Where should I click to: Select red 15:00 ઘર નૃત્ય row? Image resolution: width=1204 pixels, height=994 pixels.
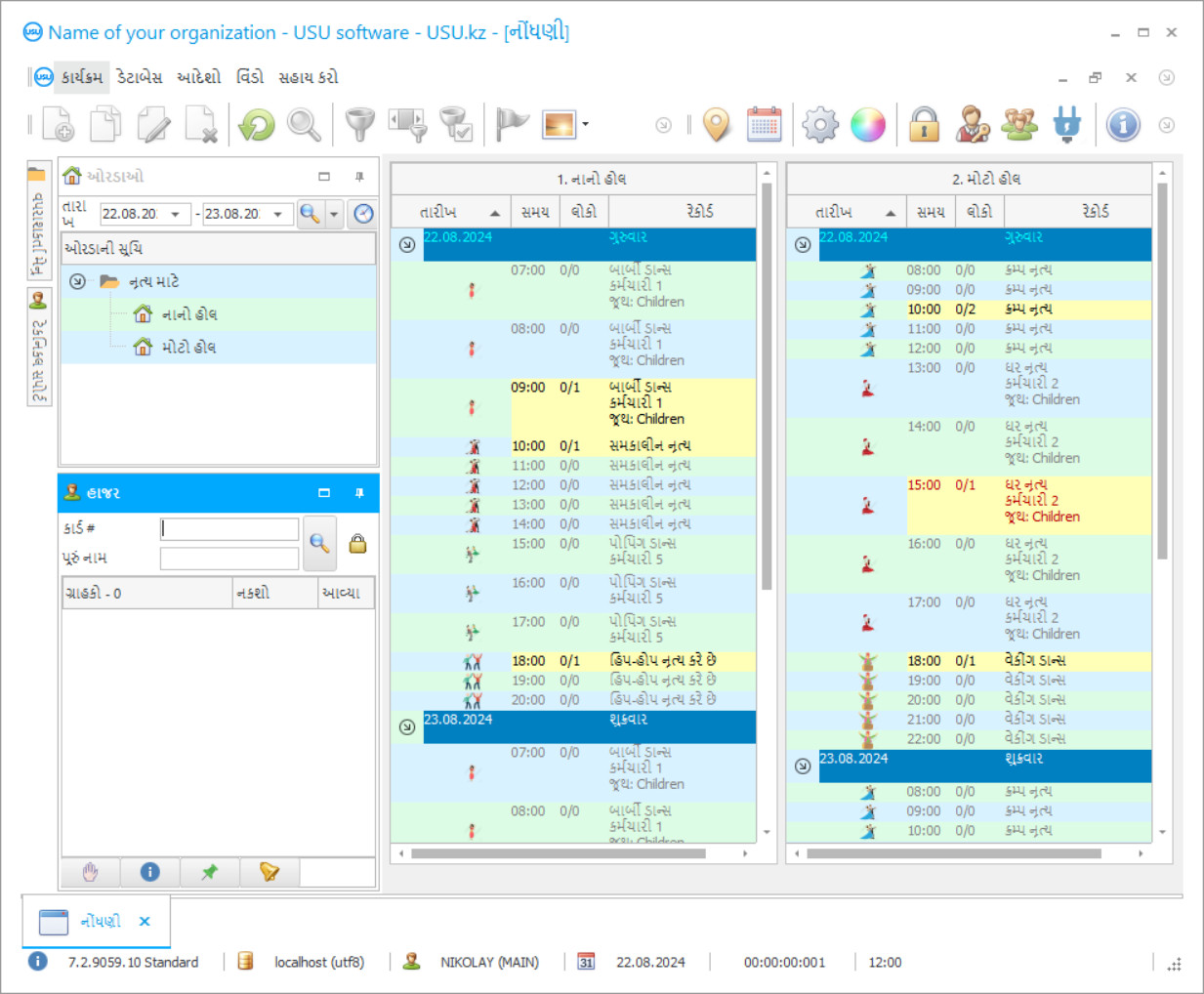[1028, 505]
